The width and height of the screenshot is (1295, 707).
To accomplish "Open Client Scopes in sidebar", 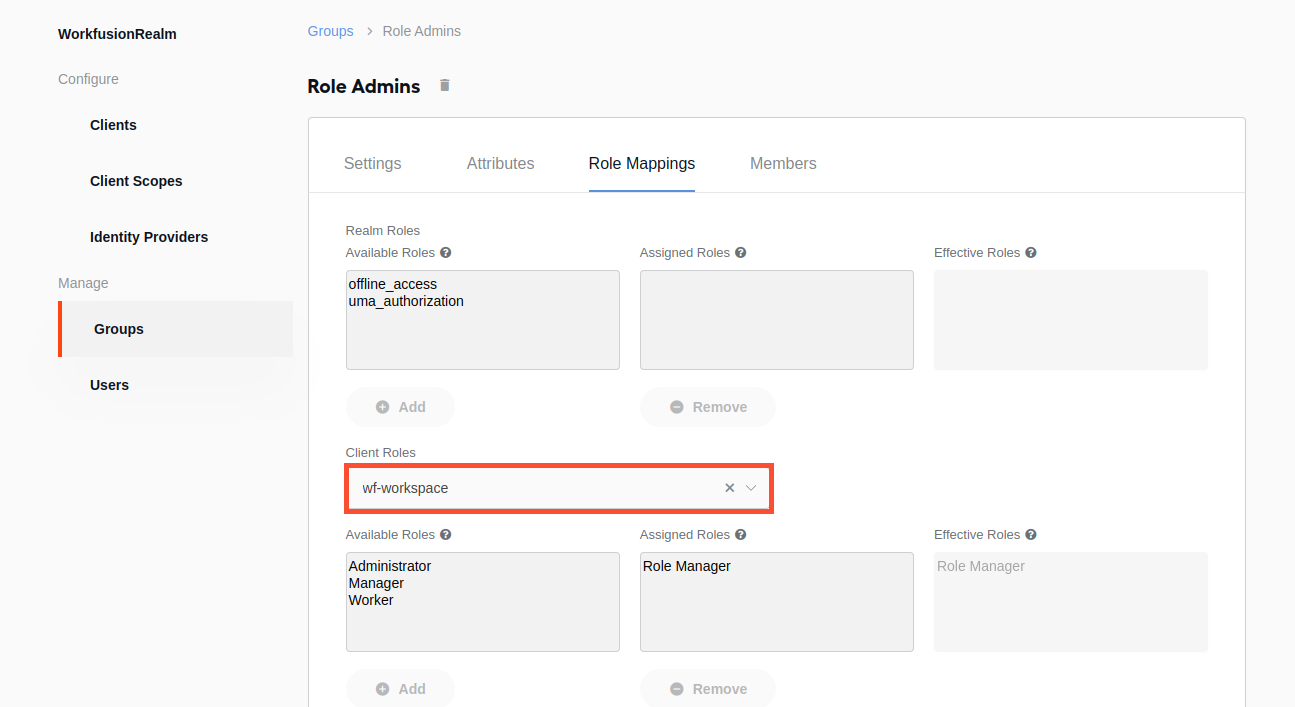I will click(136, 181).
